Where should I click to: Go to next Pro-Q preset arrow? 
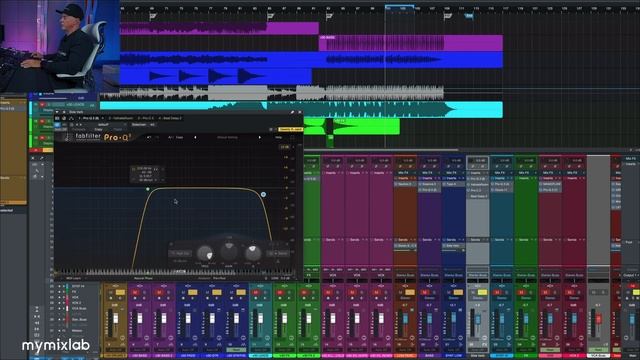(260, 138)
